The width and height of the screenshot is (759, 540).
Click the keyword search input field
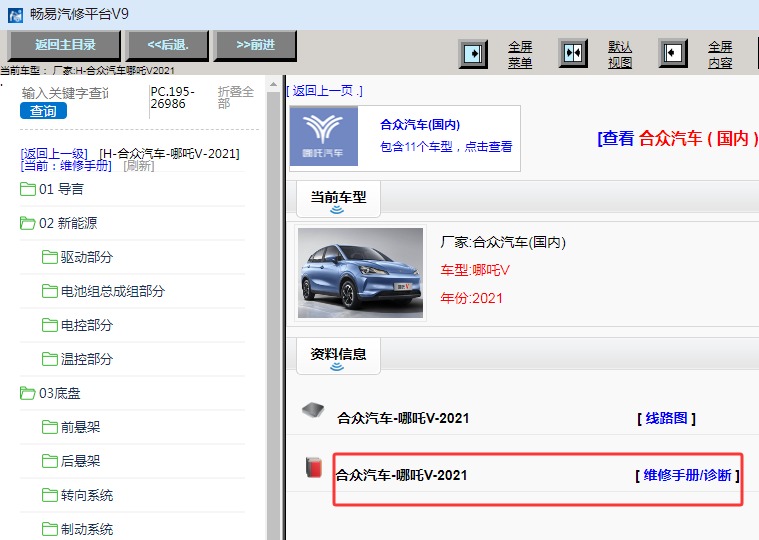coord(65,93)
